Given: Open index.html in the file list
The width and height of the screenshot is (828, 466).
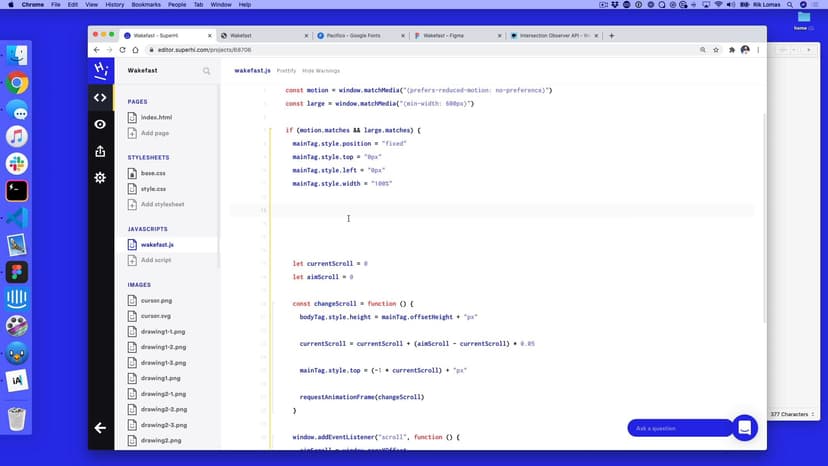Looking at the screenshot, I should 156,117.
